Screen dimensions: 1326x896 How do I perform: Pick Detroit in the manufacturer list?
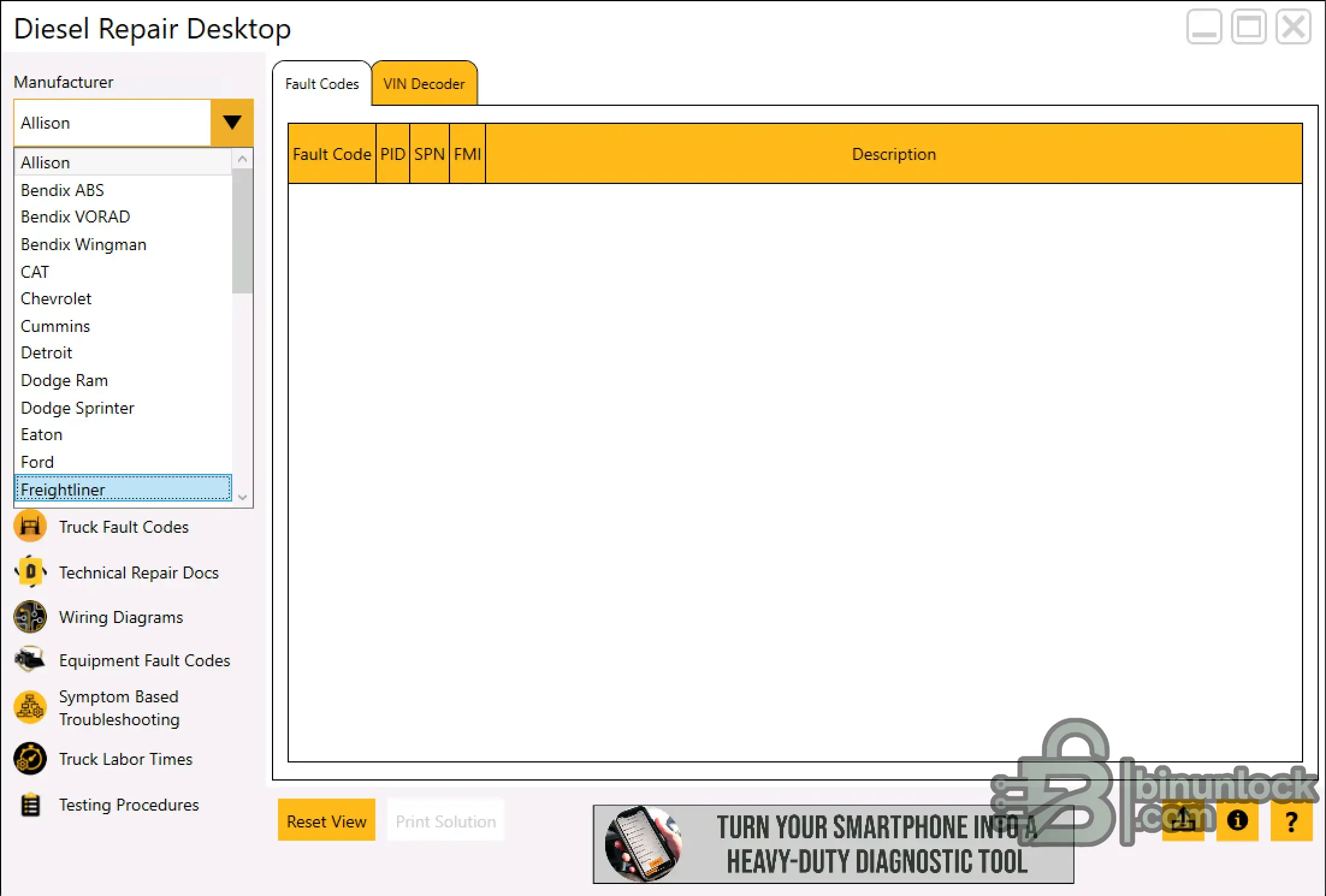click(x=123, y=352)
